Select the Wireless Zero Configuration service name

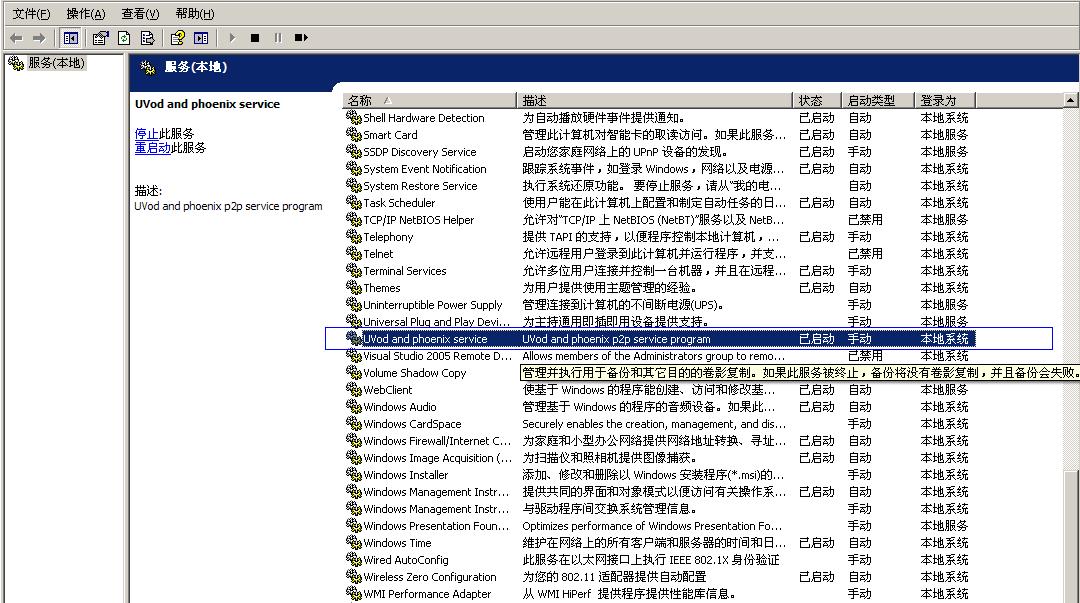coord(430,577)
